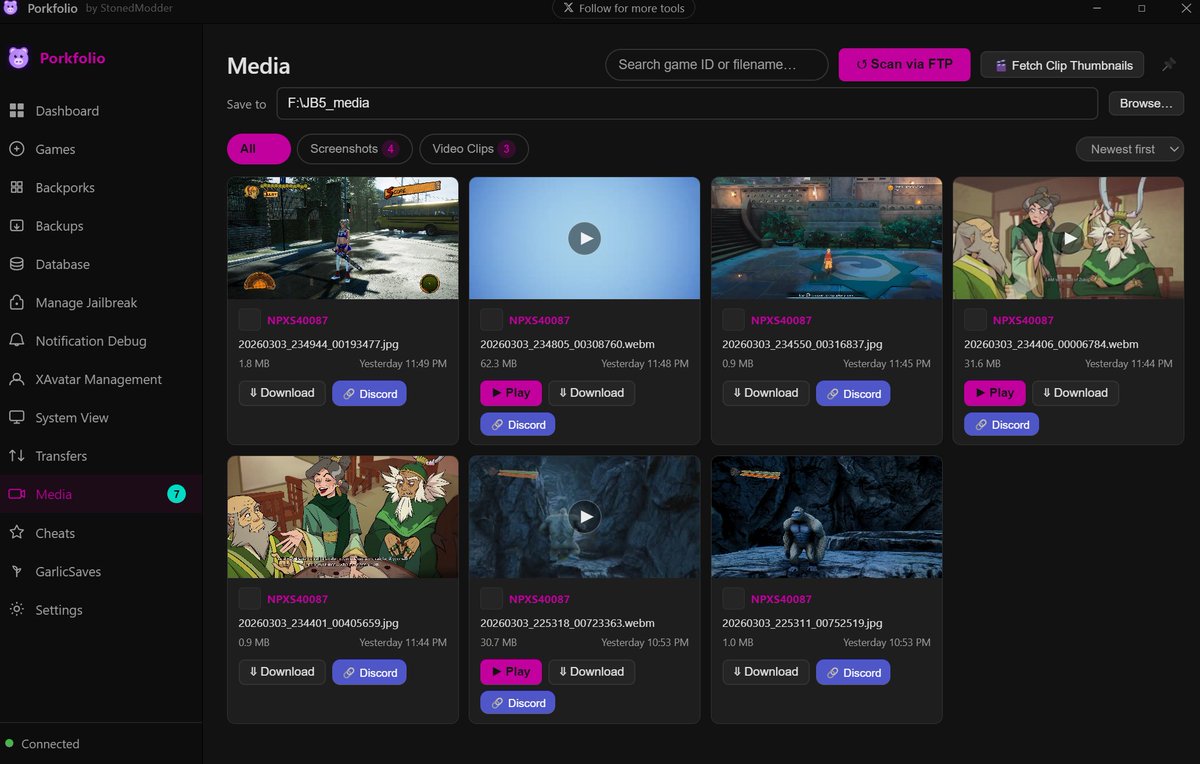Click the Browse… button for save folder

pyautogui.click(x=1146, y=103)
